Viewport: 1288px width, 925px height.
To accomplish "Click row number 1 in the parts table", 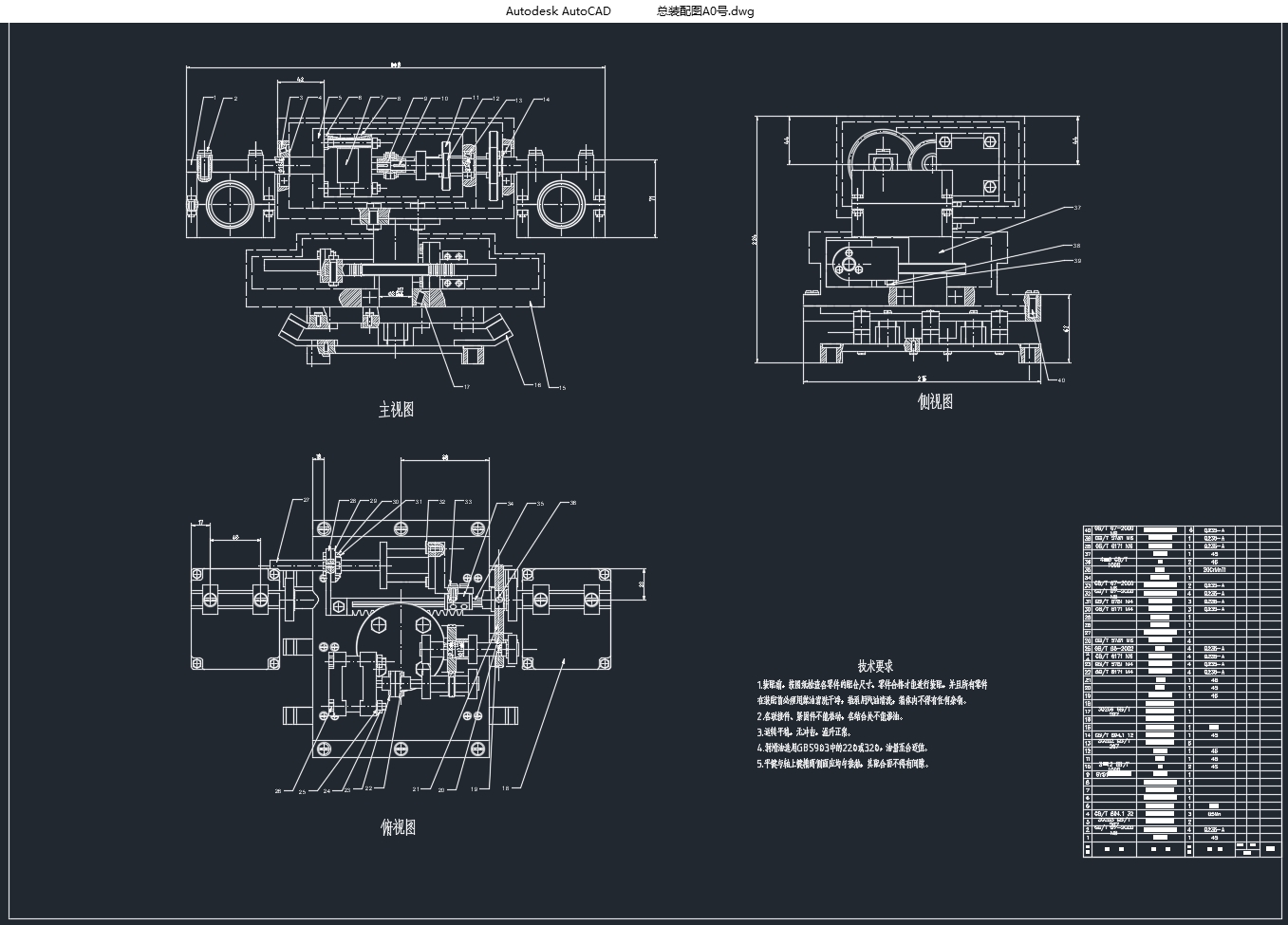I will pos(1088,838).
